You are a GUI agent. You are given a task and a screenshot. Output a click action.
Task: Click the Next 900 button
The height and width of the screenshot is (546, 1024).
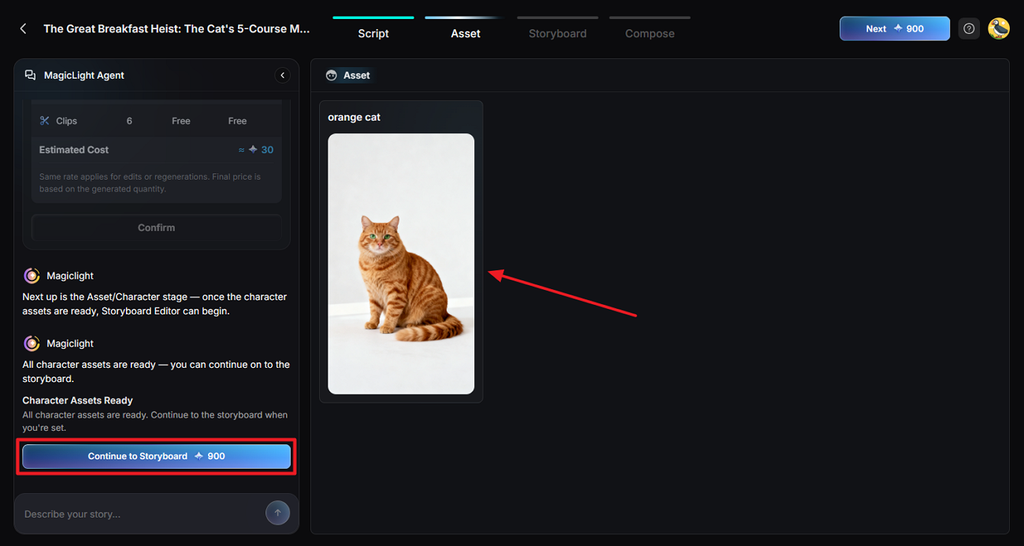(x=895, y=29)
